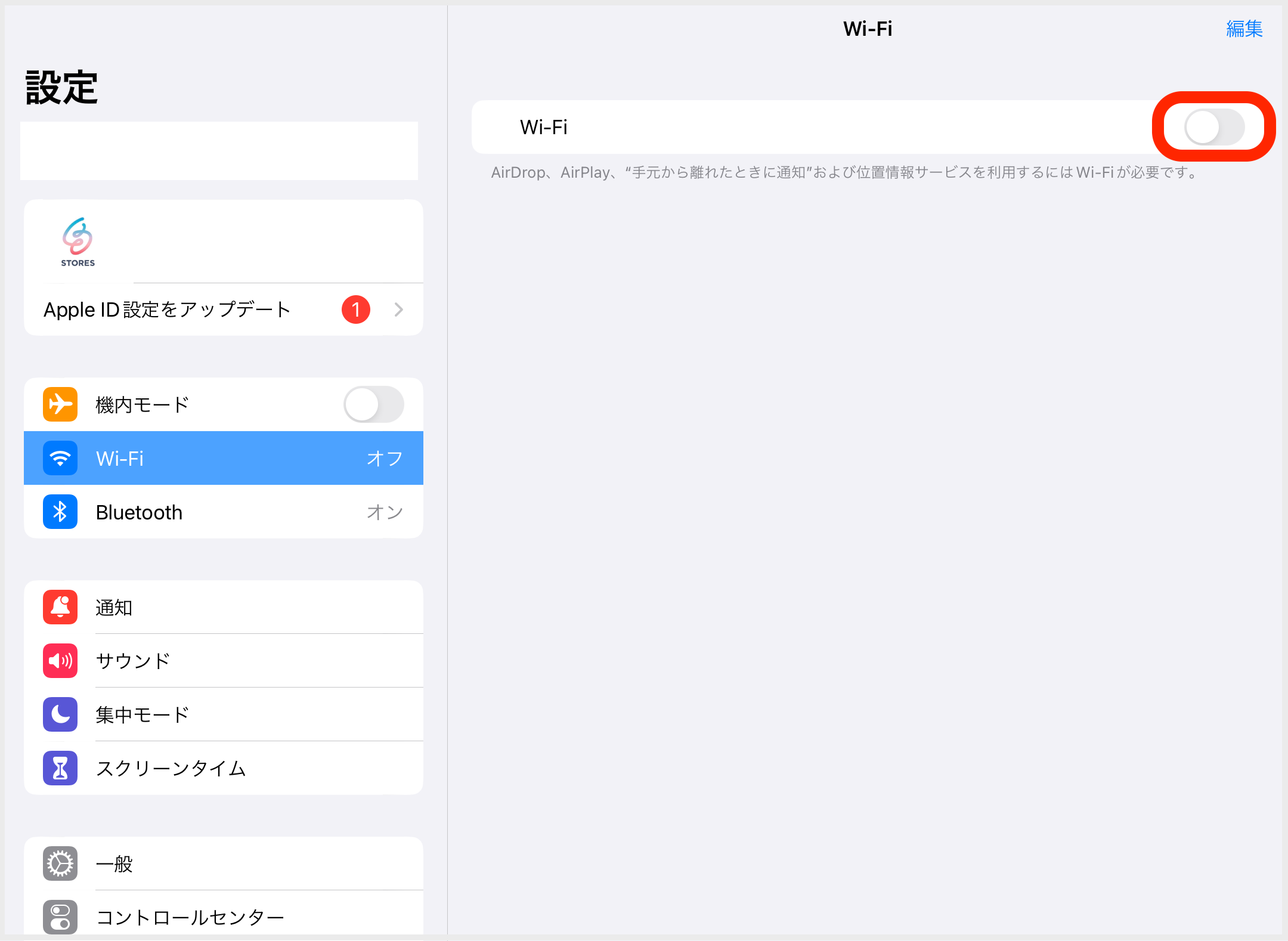Tap the red badge showing 1

click(x=356, y=309)
